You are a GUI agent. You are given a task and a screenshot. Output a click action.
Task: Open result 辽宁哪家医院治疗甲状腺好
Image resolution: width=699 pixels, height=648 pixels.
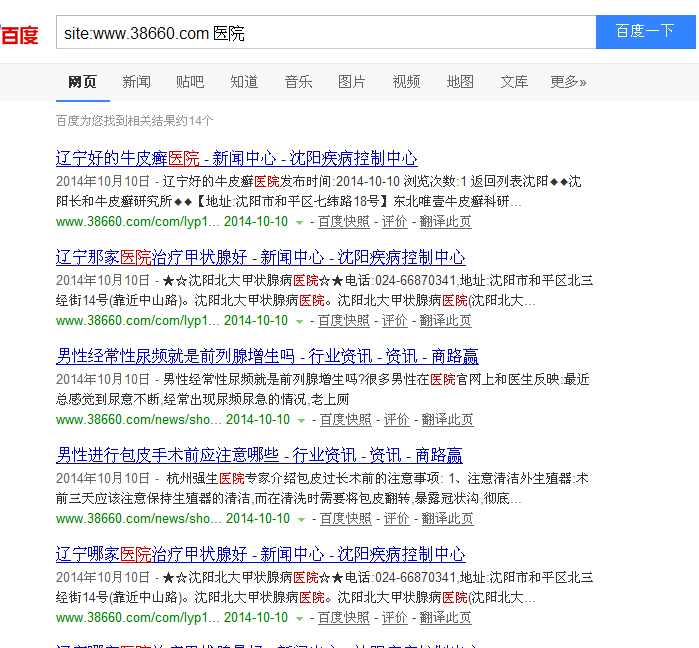click(260, 554)
